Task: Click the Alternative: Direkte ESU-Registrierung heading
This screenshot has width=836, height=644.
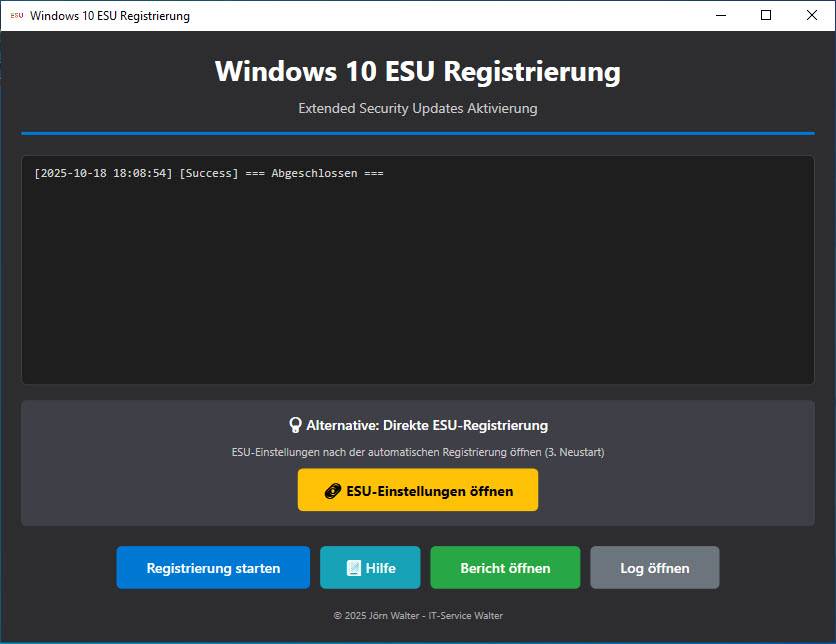Action: point(425,424)
